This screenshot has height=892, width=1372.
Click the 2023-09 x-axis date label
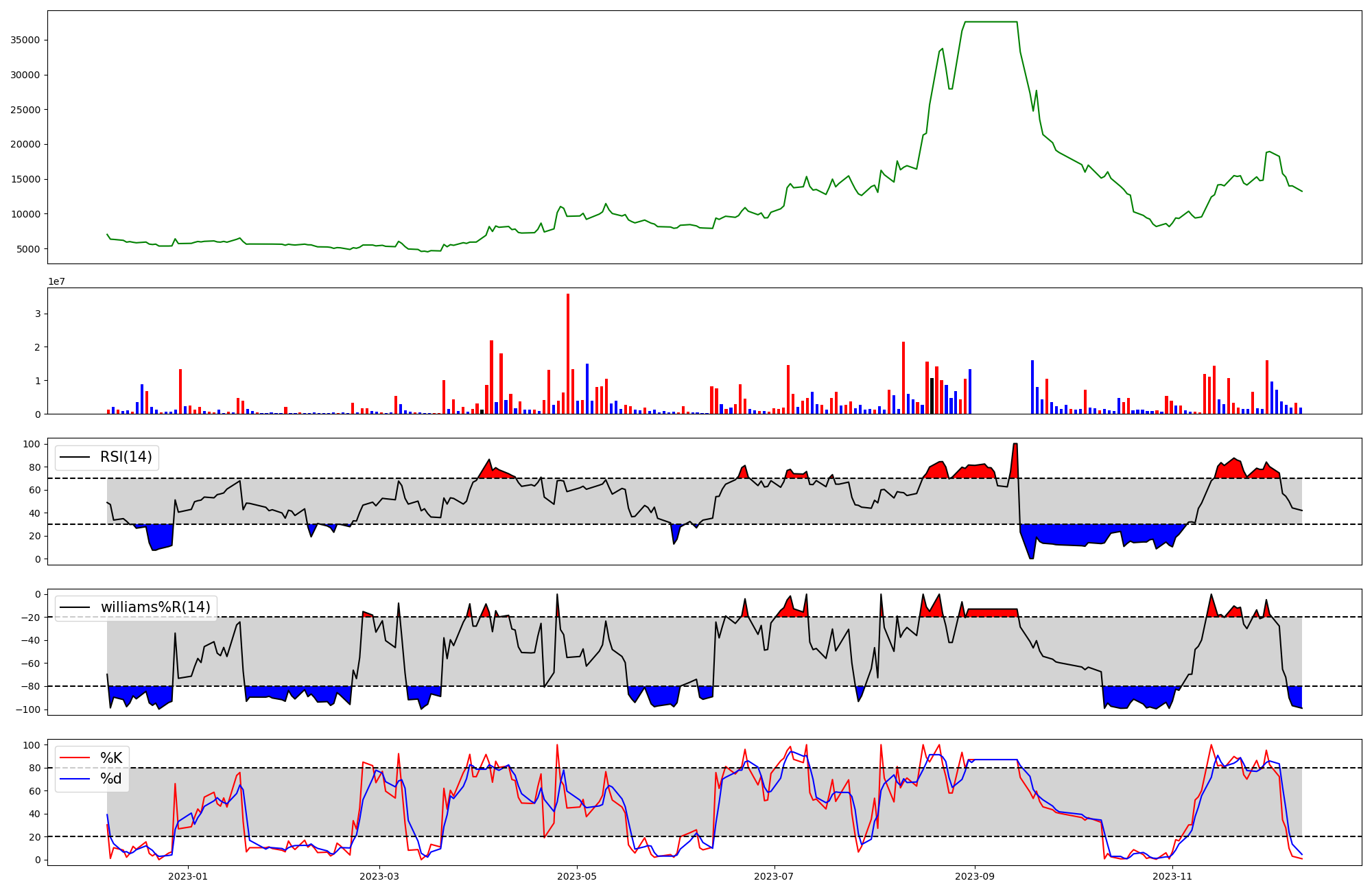(975, 876)
